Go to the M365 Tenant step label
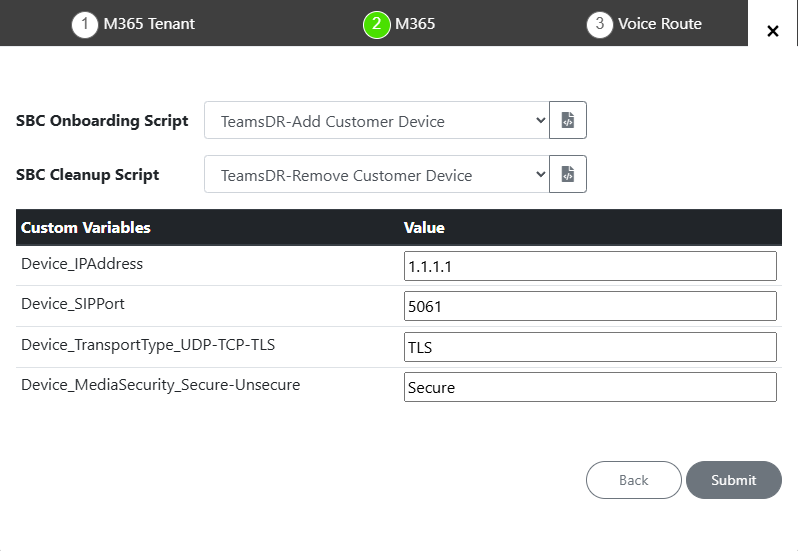The height and width of the screenshot is (551, 798). point(149,24)
